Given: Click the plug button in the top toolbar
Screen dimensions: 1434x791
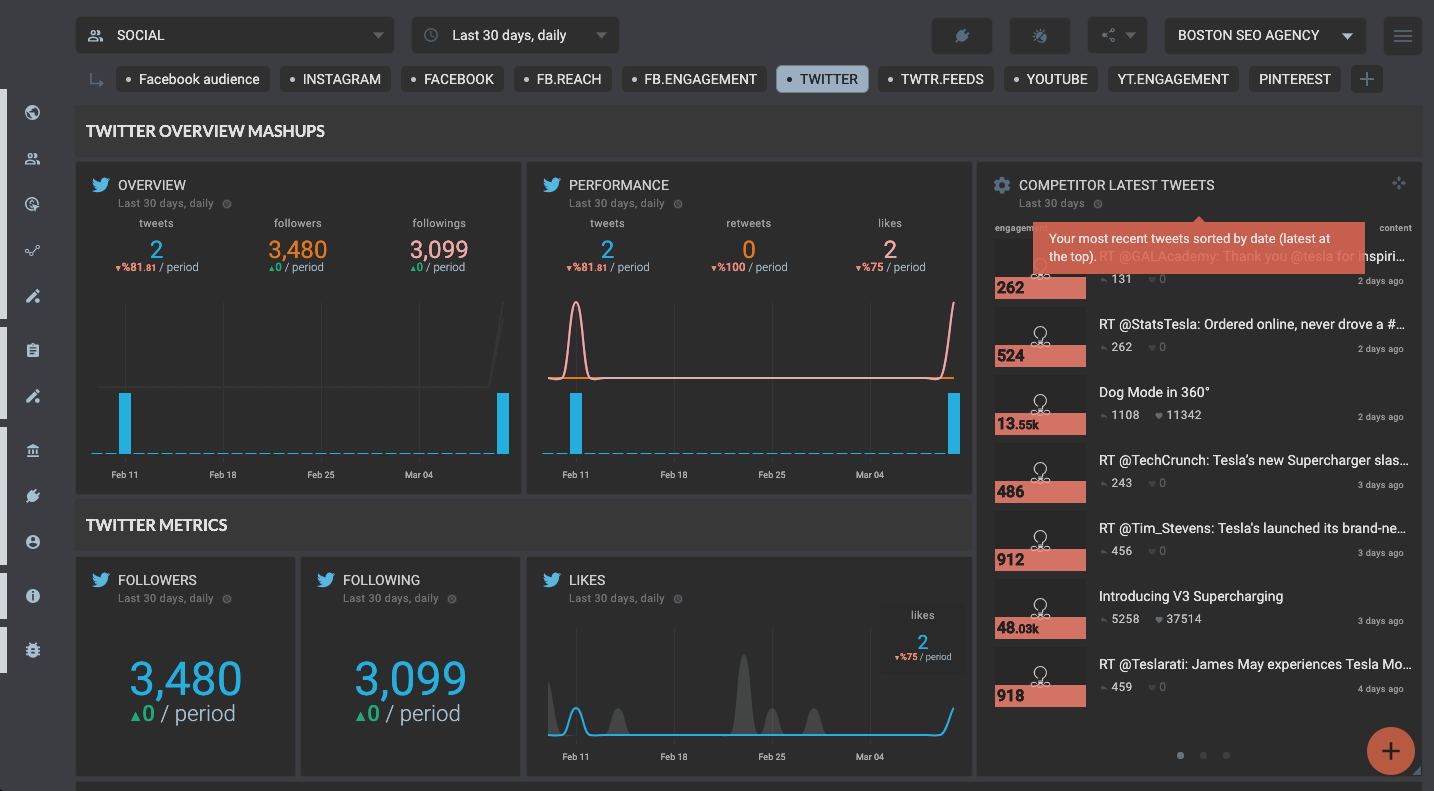Looking at the screenshot, I should (962, 35).
